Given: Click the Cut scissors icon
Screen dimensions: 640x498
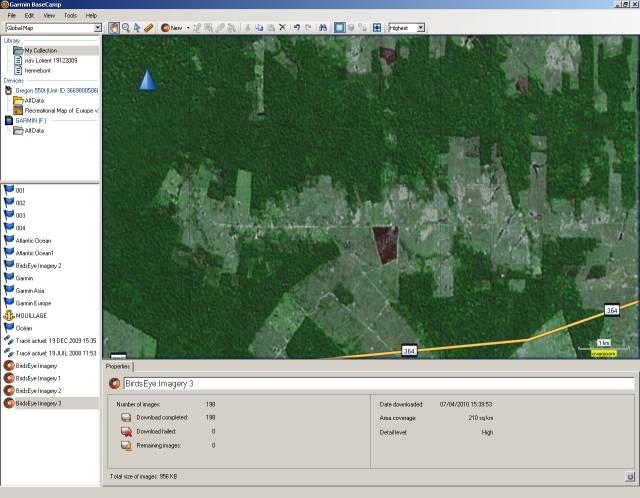Looking at the screenshot, I should (247, 28).
